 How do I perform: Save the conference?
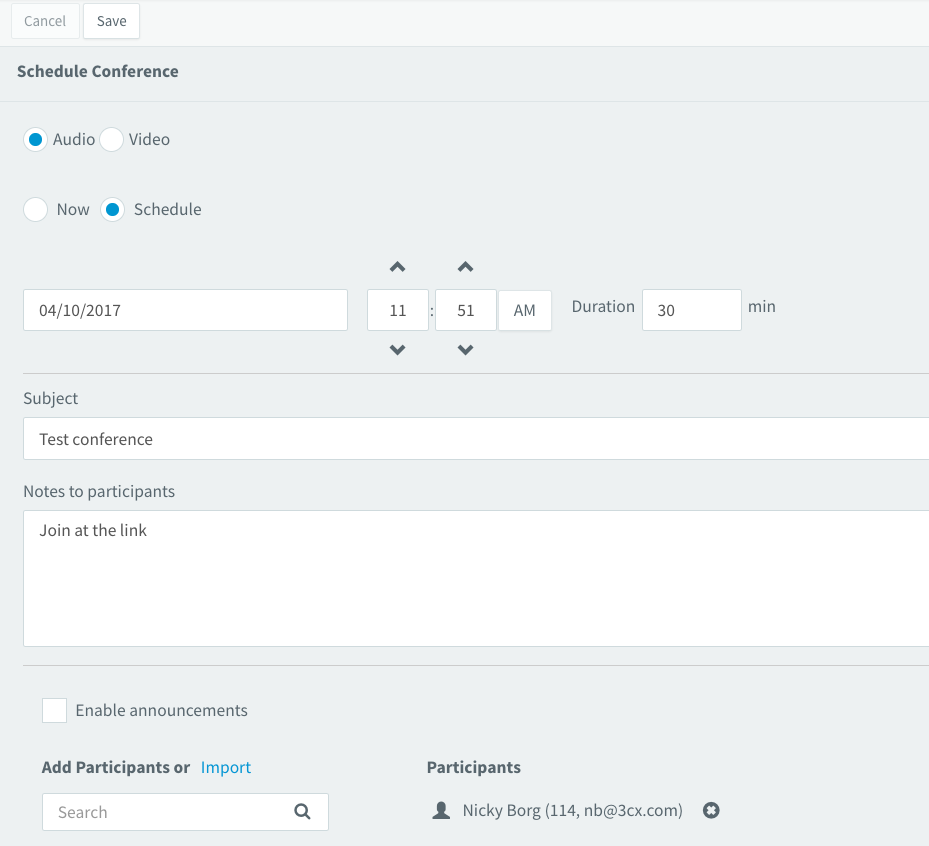(111, 21)
